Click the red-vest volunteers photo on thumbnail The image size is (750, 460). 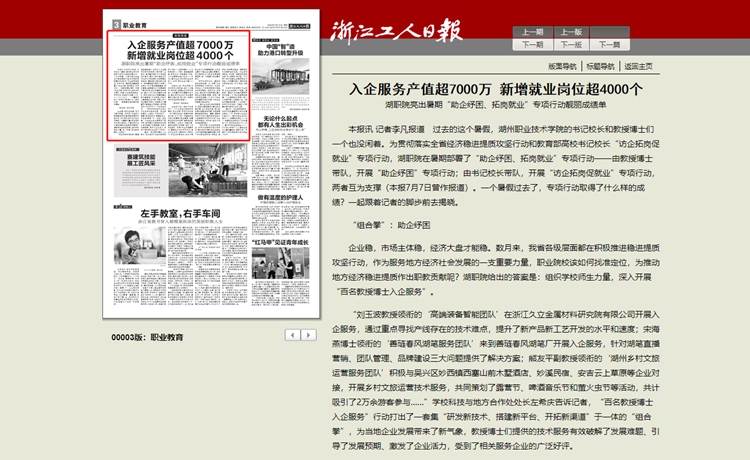coord(281,263)
